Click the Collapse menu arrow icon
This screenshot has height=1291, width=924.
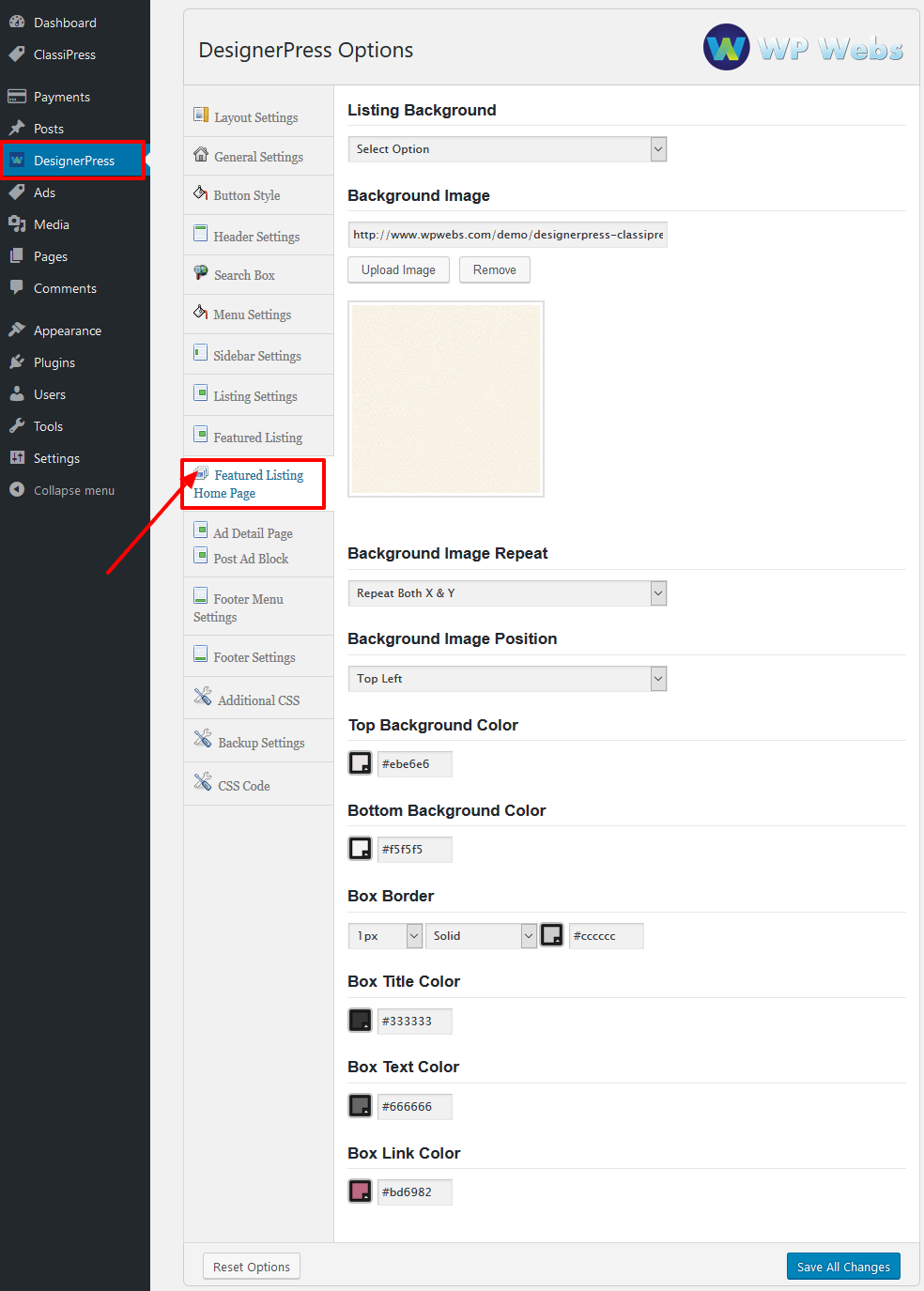tap(17, 489)
